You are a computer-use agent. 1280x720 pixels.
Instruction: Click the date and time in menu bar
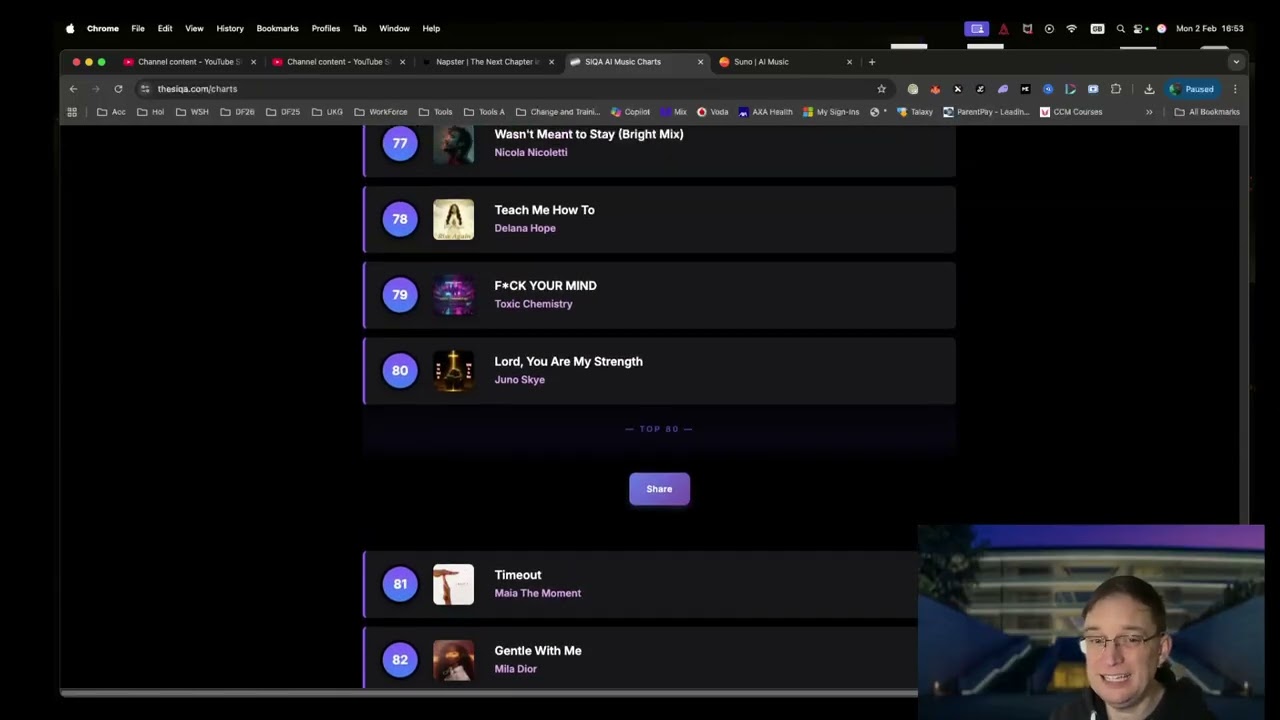(1209, 29)
